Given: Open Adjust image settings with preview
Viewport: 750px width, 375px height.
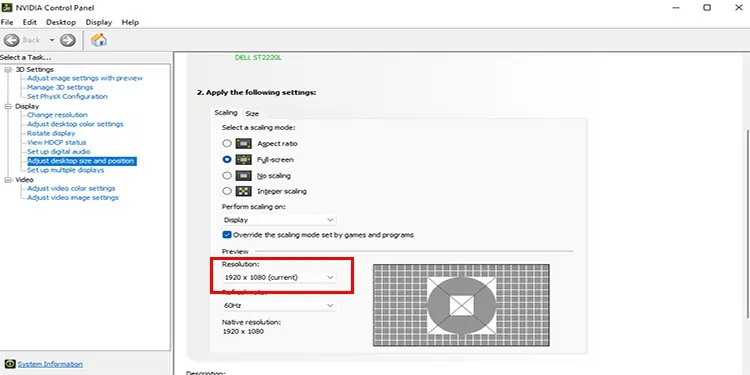Looking at the screenshot, I should click(x=85, y=78).
